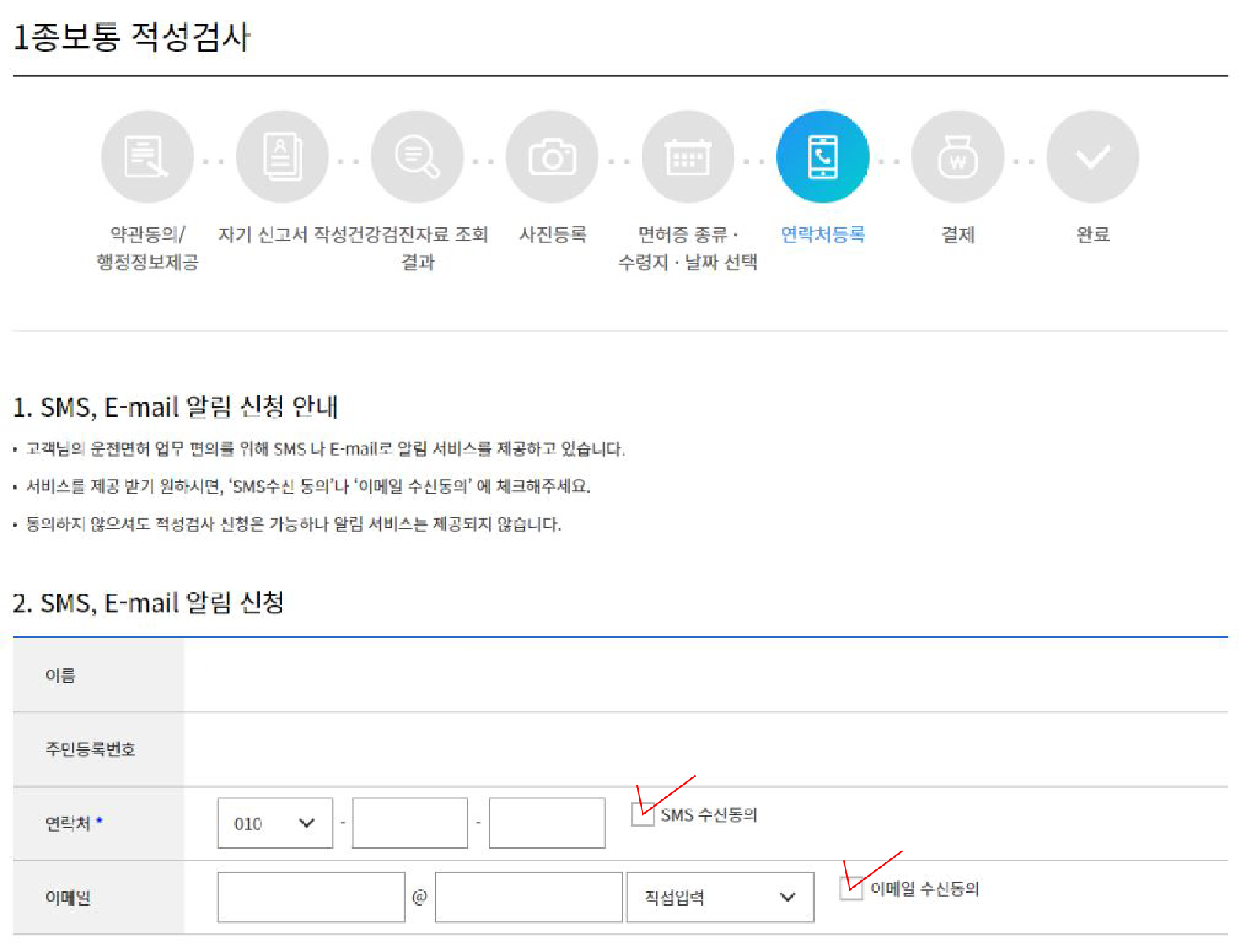Select the 약관동의/ 행정정보제공 step label
The height and width of the screenshot is (952, 1248).
[147, 248]
